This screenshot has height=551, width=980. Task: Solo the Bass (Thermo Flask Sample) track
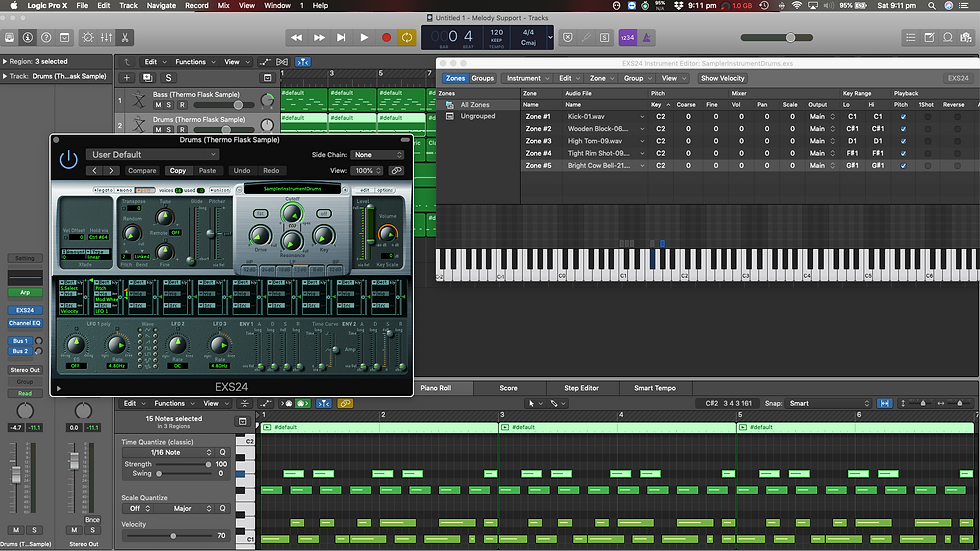[169, 105]
